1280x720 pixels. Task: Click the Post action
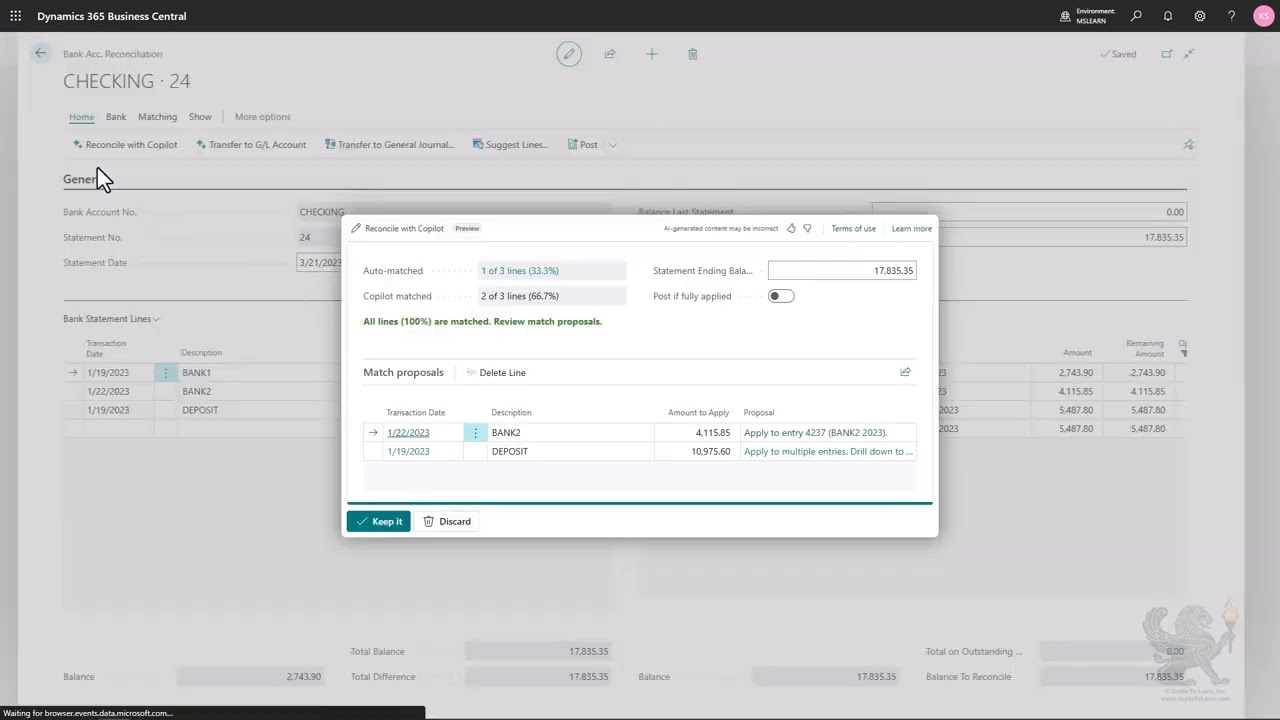click(x=582, y=145)
